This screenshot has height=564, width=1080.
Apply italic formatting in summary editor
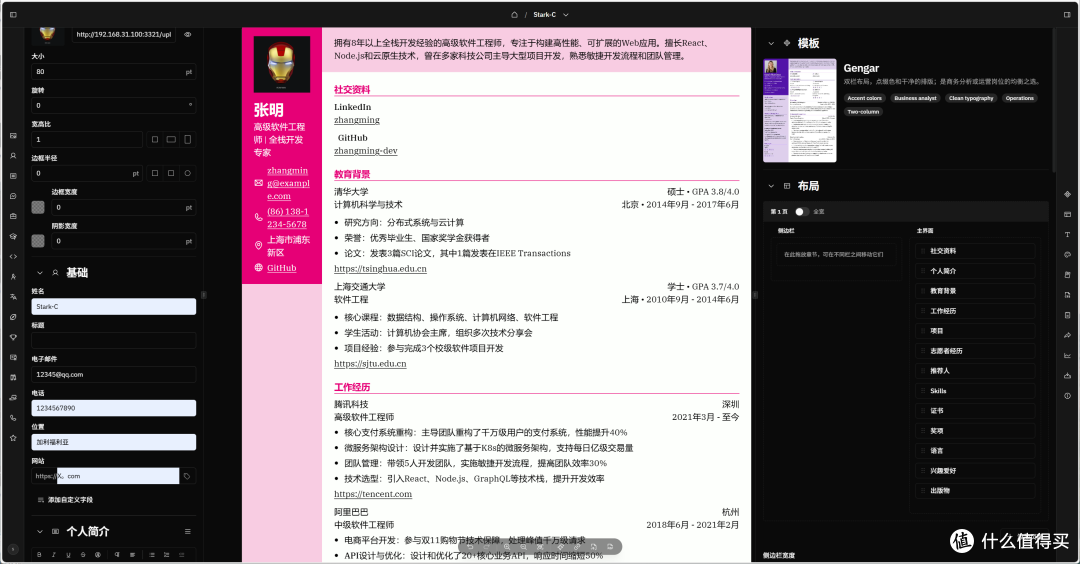point(53,554)
